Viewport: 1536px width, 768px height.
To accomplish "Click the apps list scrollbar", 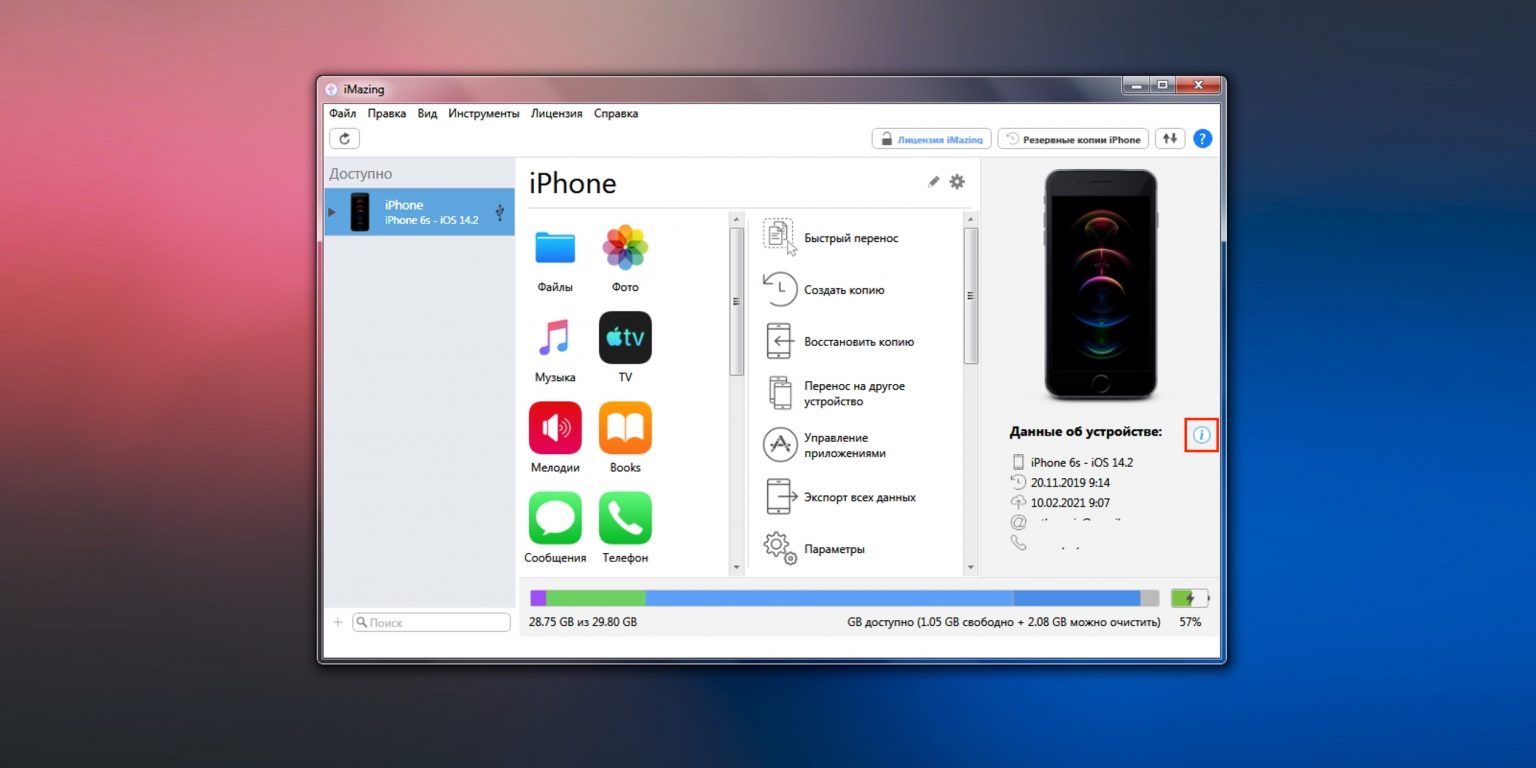I will pos(737,301).
